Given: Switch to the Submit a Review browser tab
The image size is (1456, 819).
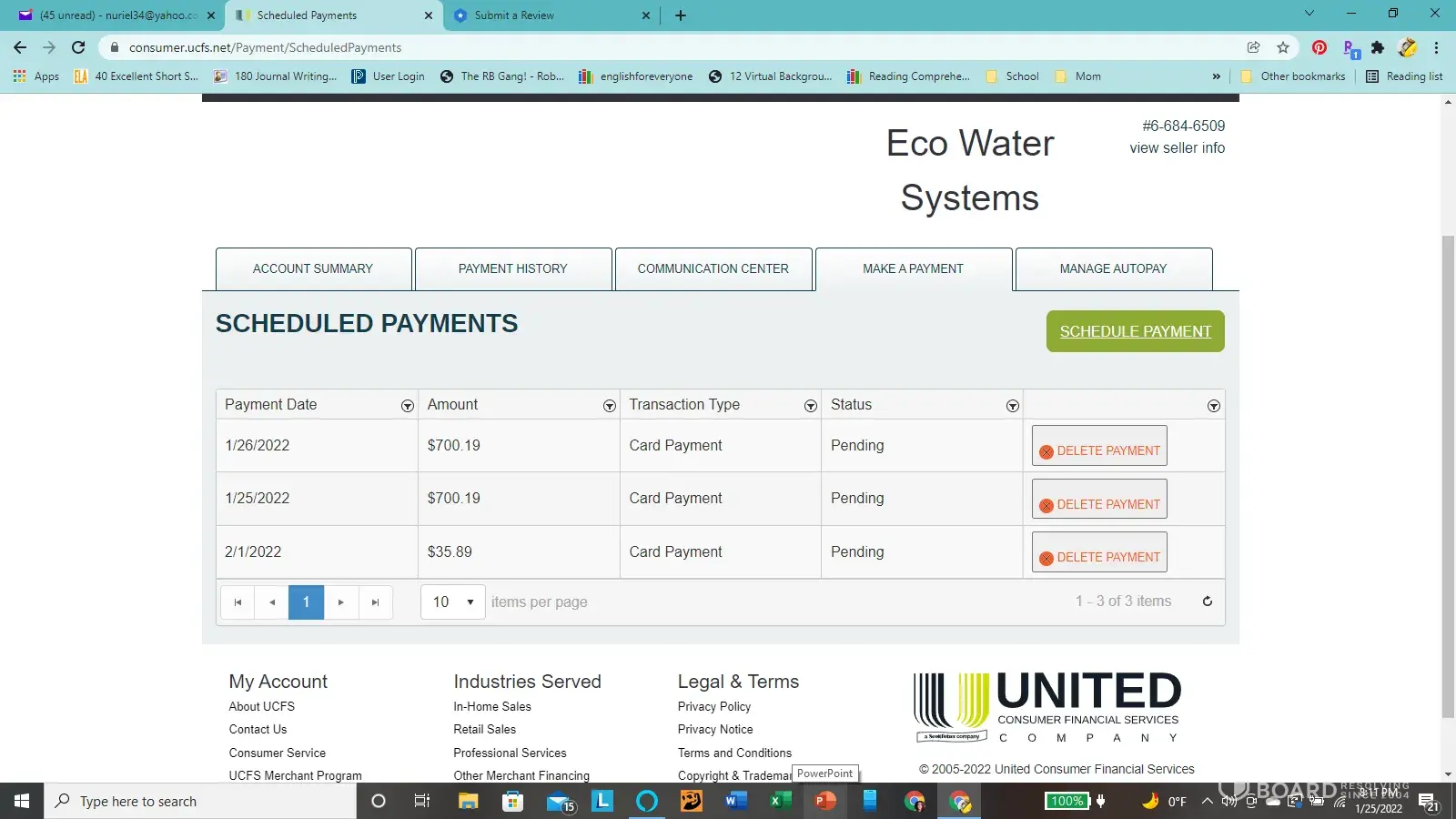Looking at the screenshot, I should (x=551, y=15).
